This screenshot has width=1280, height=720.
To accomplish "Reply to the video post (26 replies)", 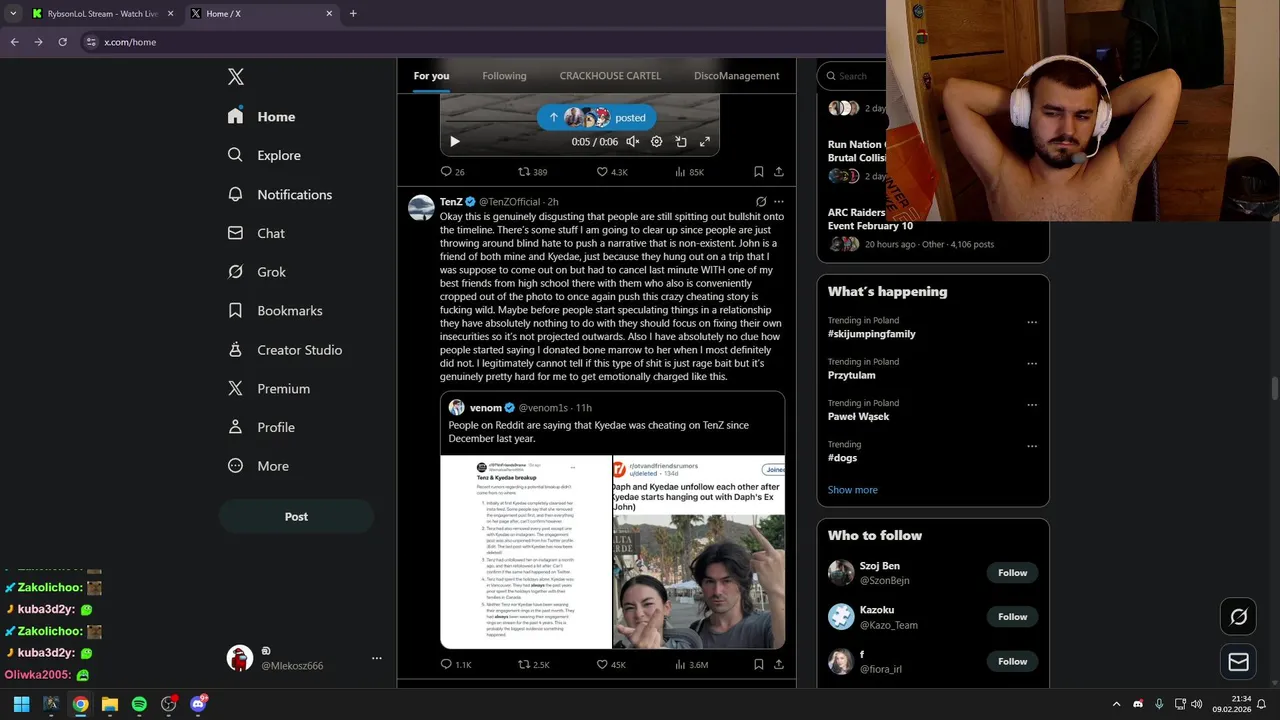I will 453,172.
